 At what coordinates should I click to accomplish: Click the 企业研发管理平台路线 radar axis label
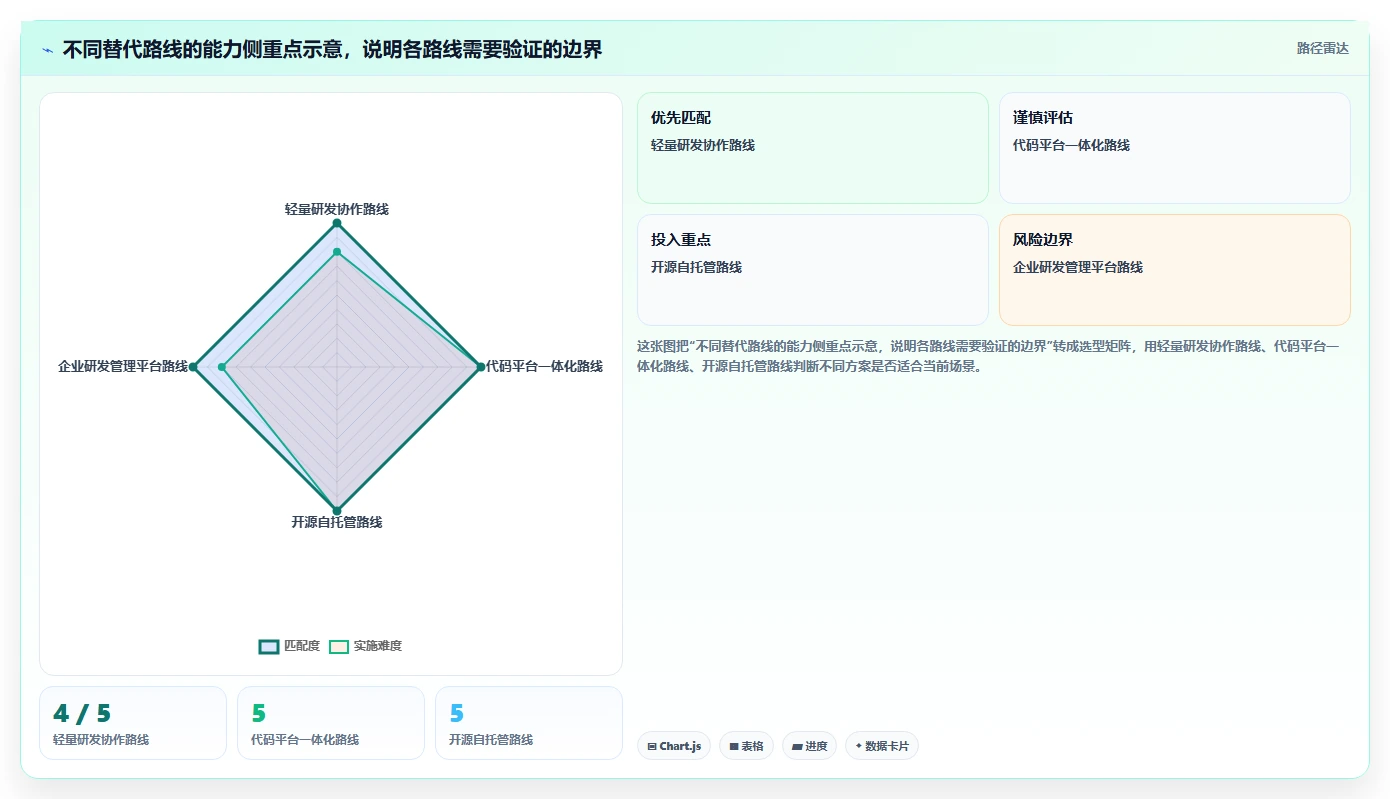pyautogui.click(x=123, y=366)
